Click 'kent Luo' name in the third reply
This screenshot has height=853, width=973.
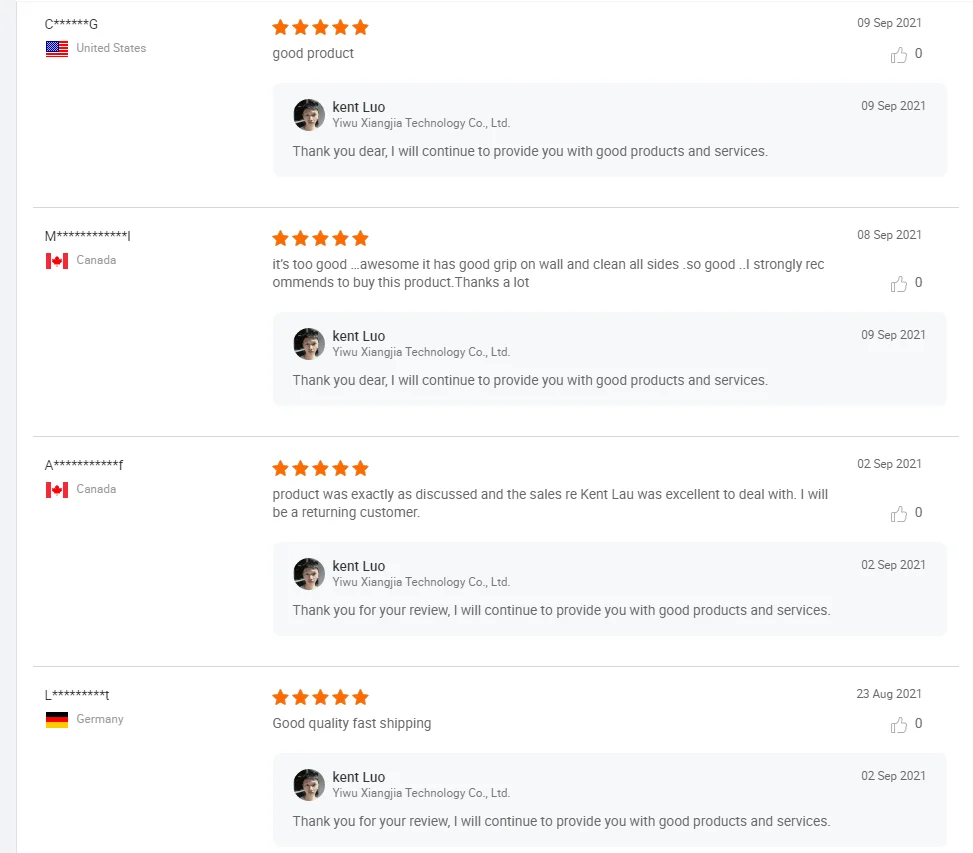tap(358, 566)
